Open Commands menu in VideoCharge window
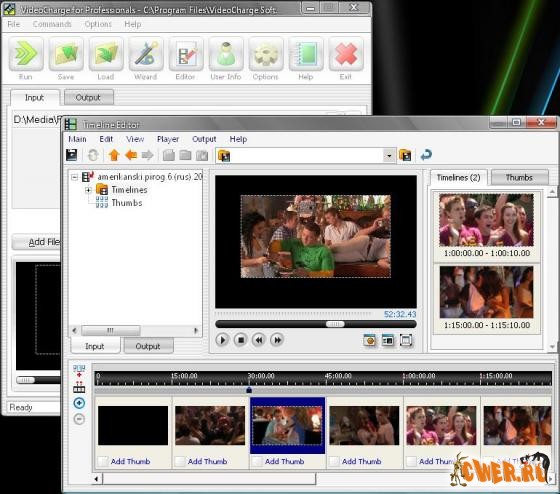Viewport: 560px width, 494px height. [52, 24]
